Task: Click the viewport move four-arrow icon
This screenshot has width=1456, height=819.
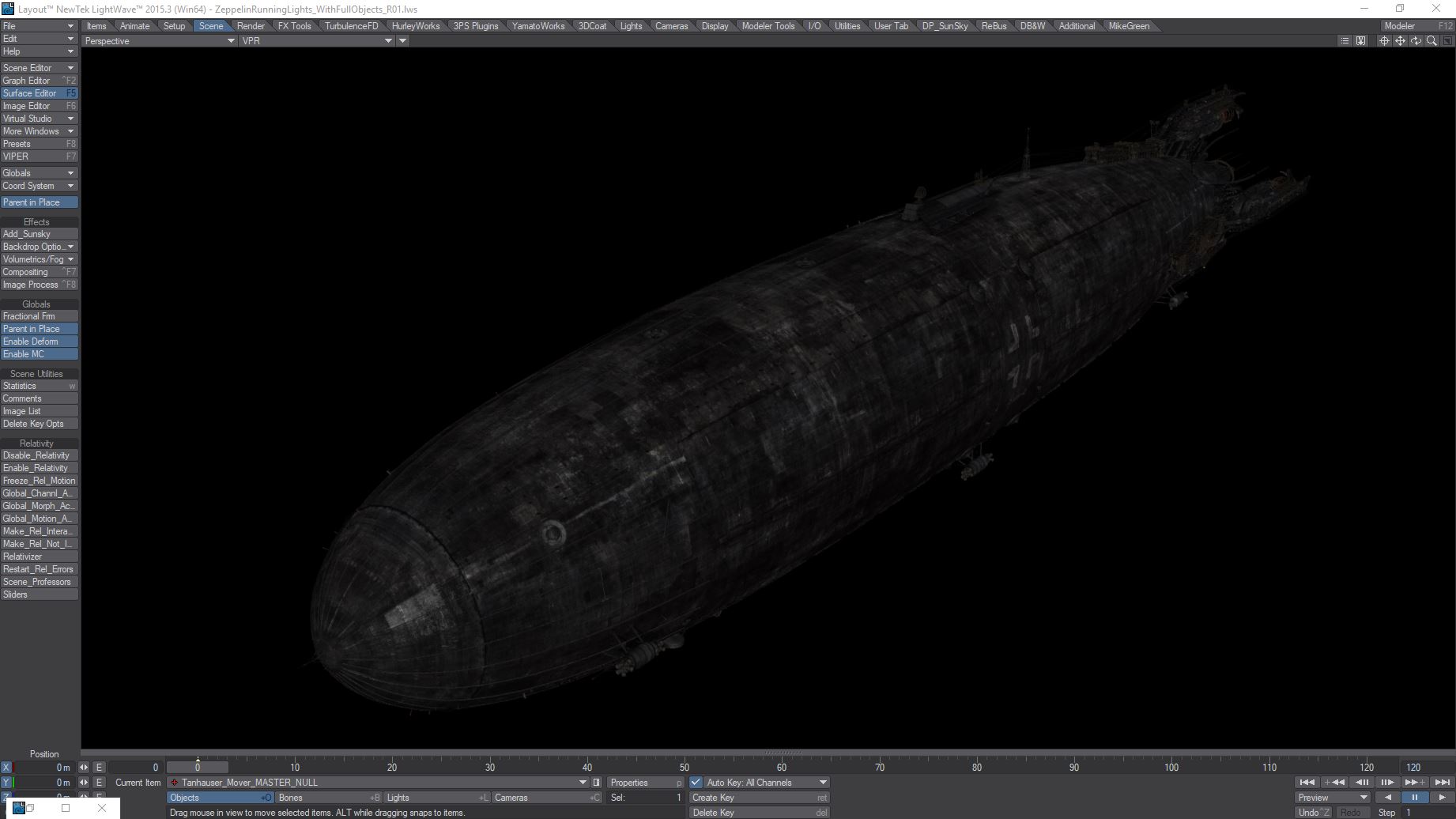Action: point(1400,41)
